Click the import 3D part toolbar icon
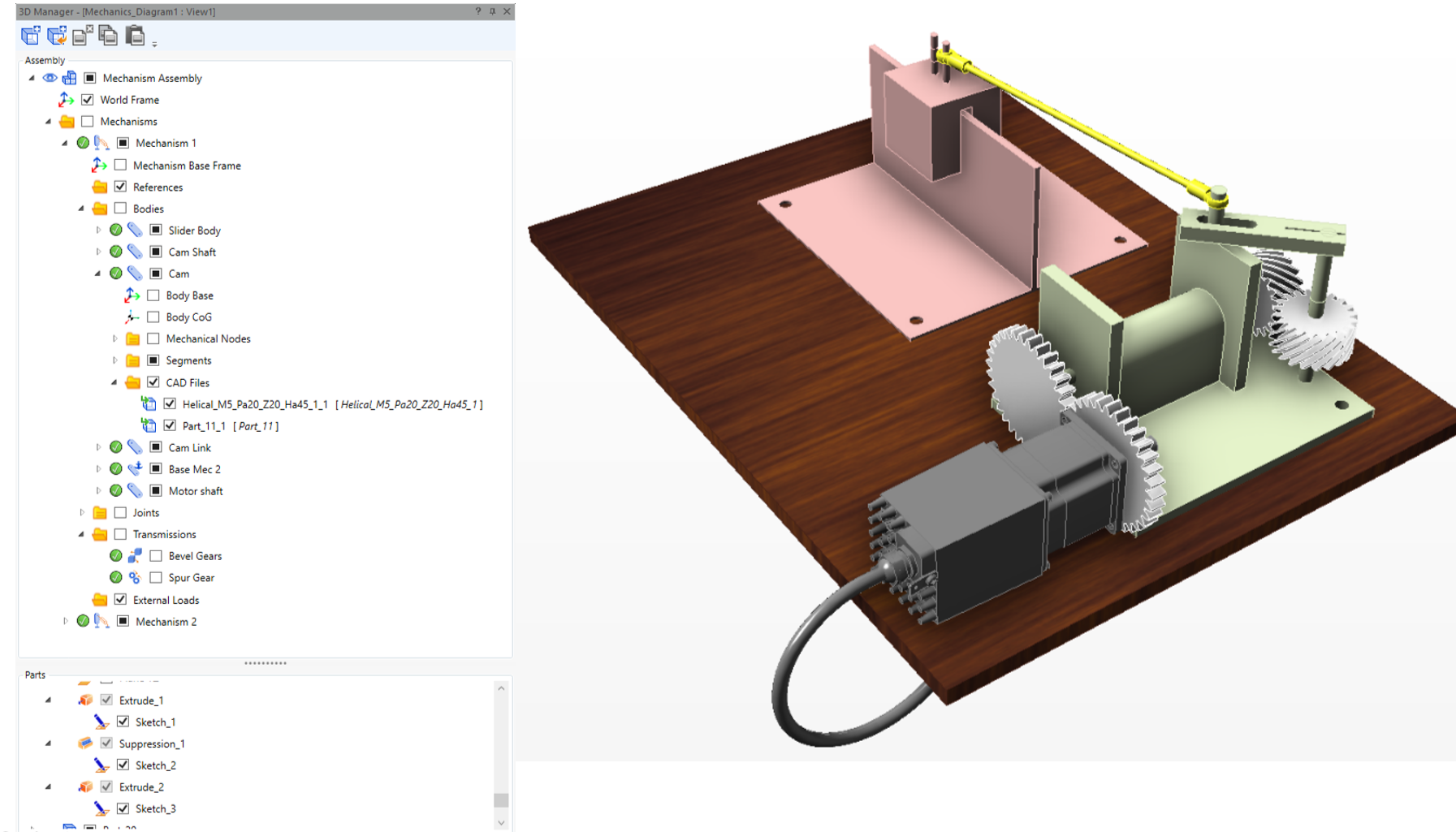 [57, 36]
